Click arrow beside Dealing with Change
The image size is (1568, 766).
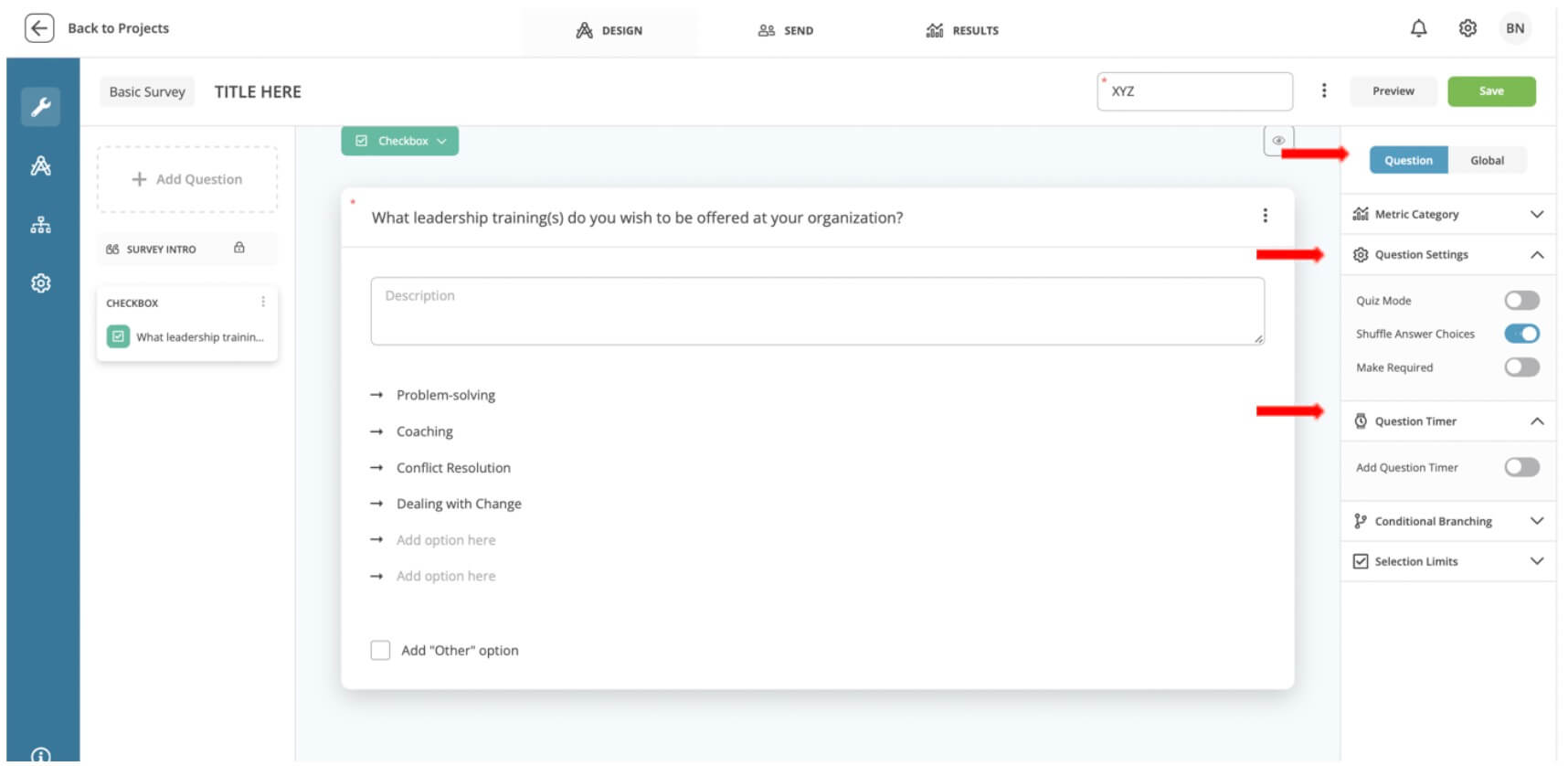[x=376, y=504]
